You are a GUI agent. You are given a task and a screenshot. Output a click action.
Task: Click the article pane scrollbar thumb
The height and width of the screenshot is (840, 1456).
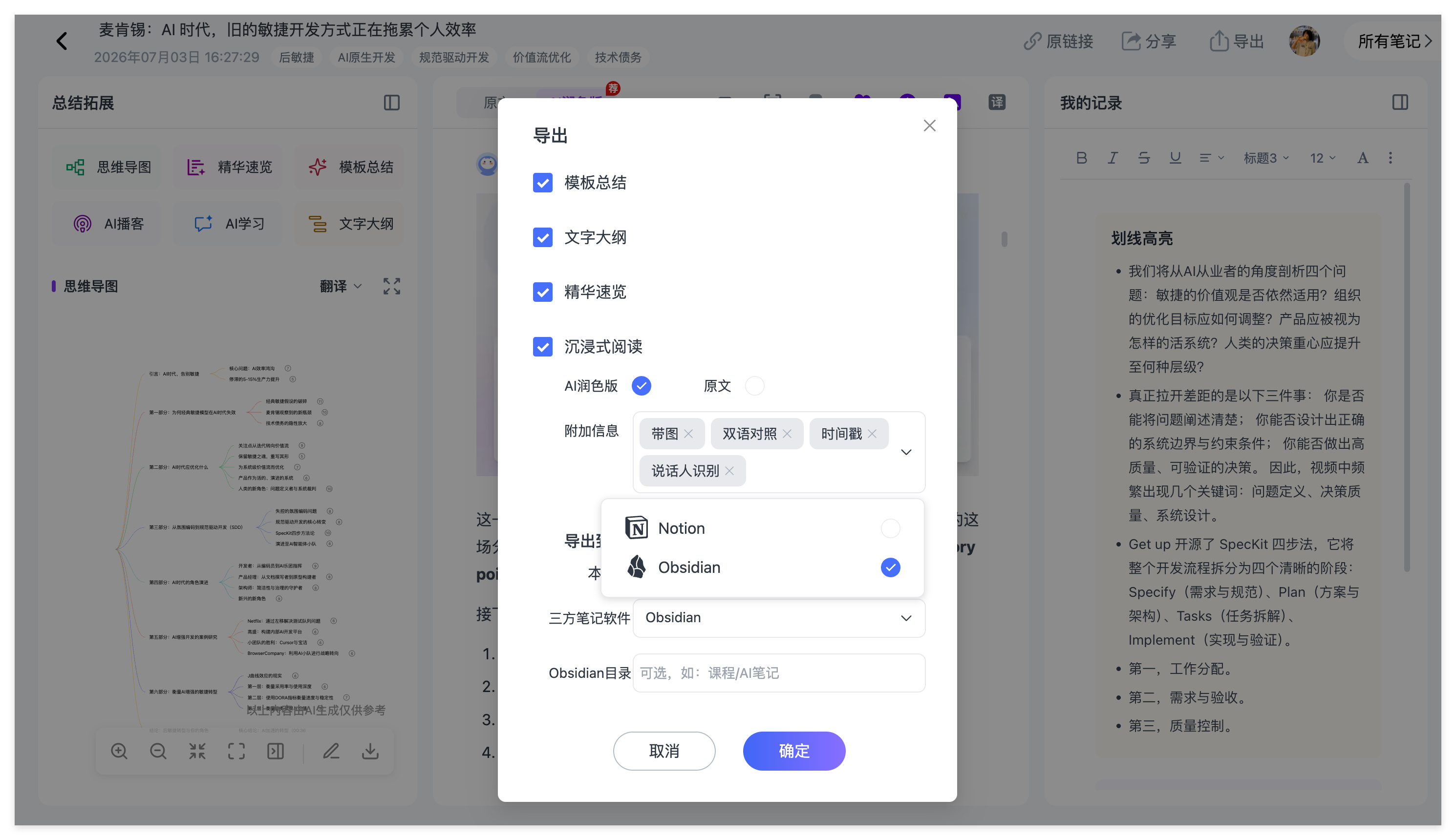1005,239
